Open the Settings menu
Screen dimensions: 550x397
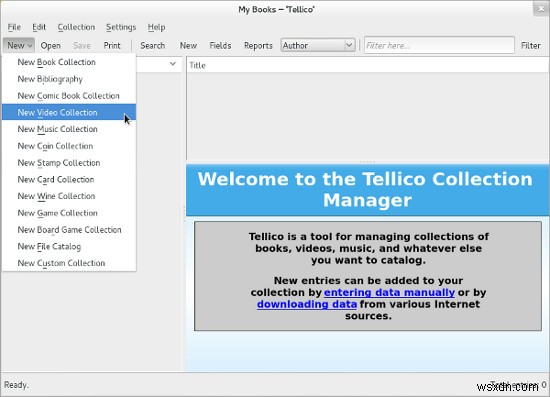121,27
